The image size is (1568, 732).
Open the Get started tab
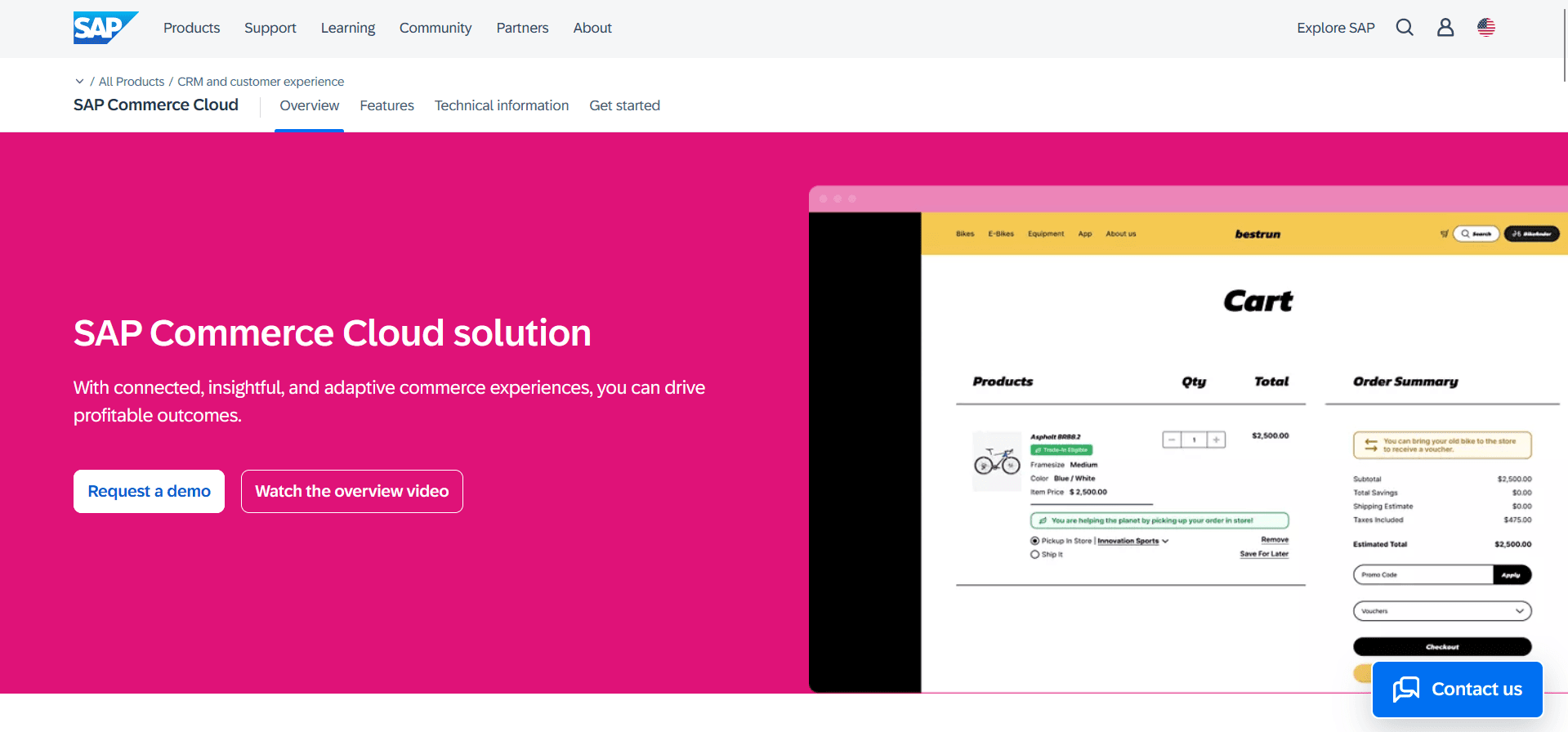[624, 105]
